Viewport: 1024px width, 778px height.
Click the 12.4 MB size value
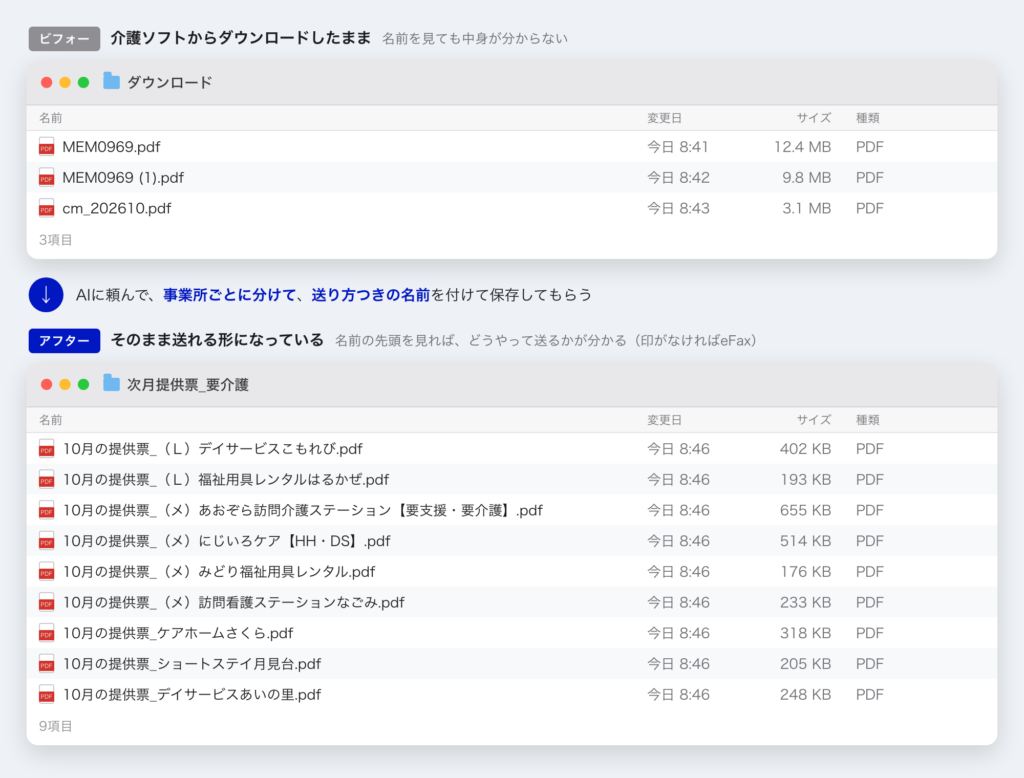[802, 147]
